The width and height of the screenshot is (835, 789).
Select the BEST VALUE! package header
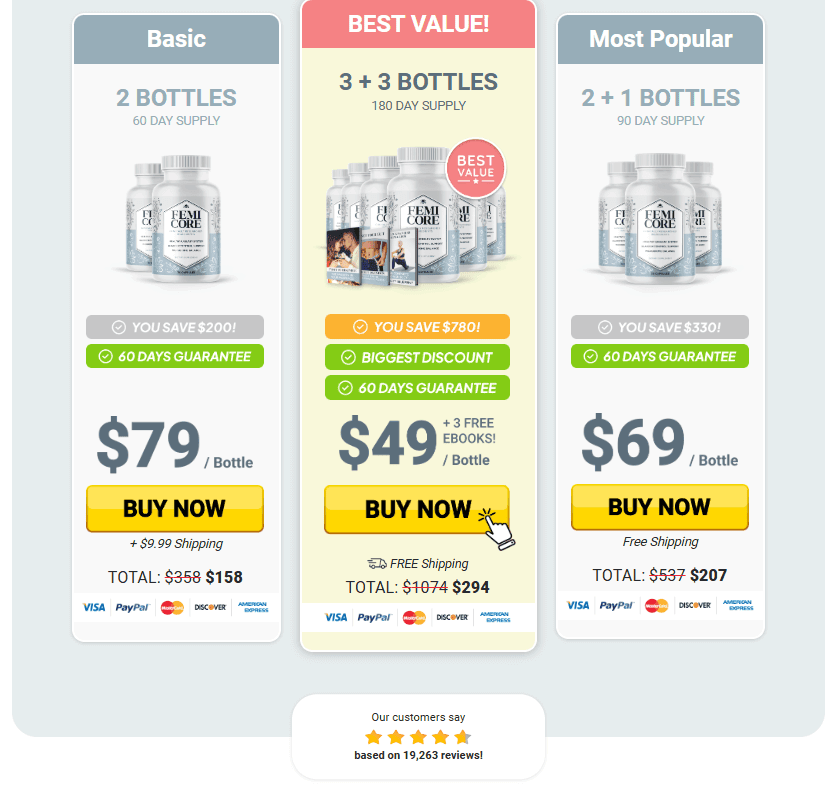[x=419, y=24]
